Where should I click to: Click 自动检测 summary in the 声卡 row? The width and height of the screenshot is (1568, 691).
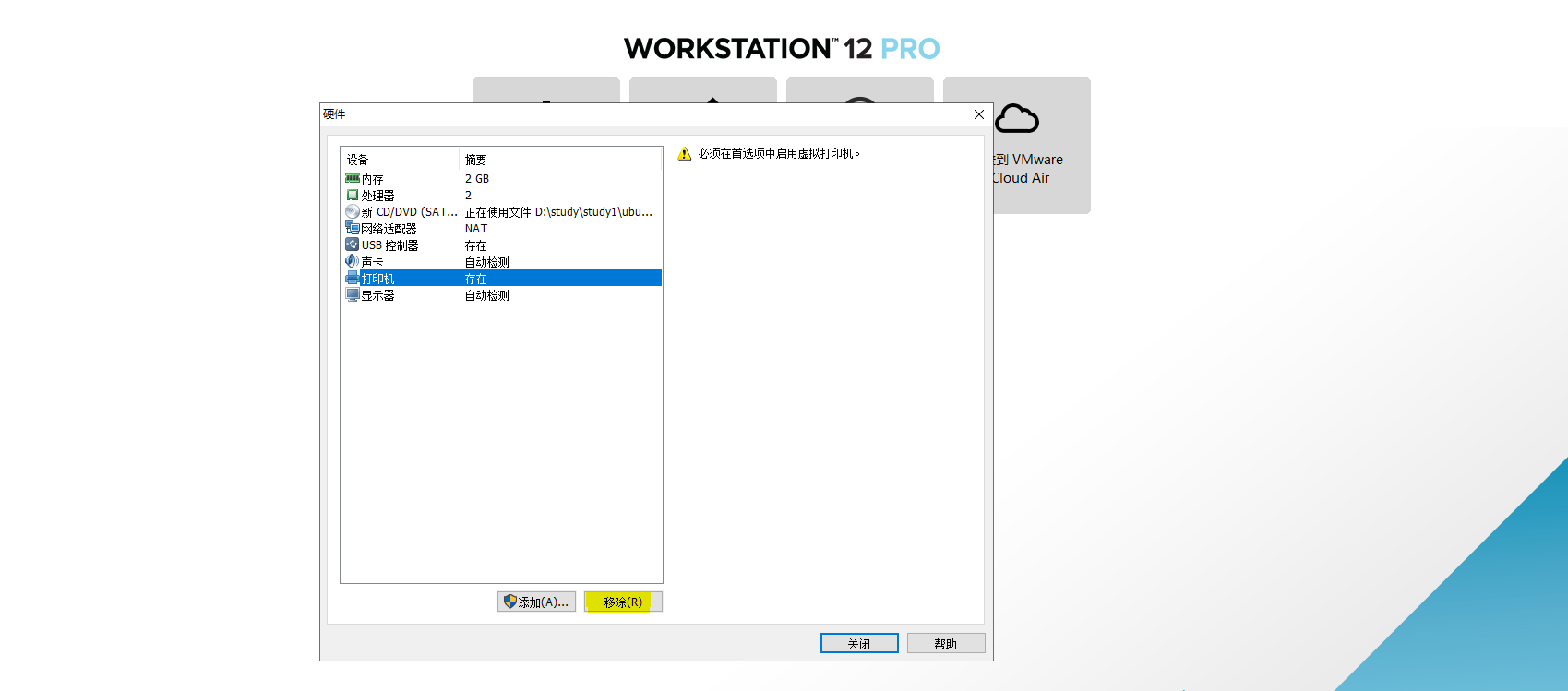(487, 262)
